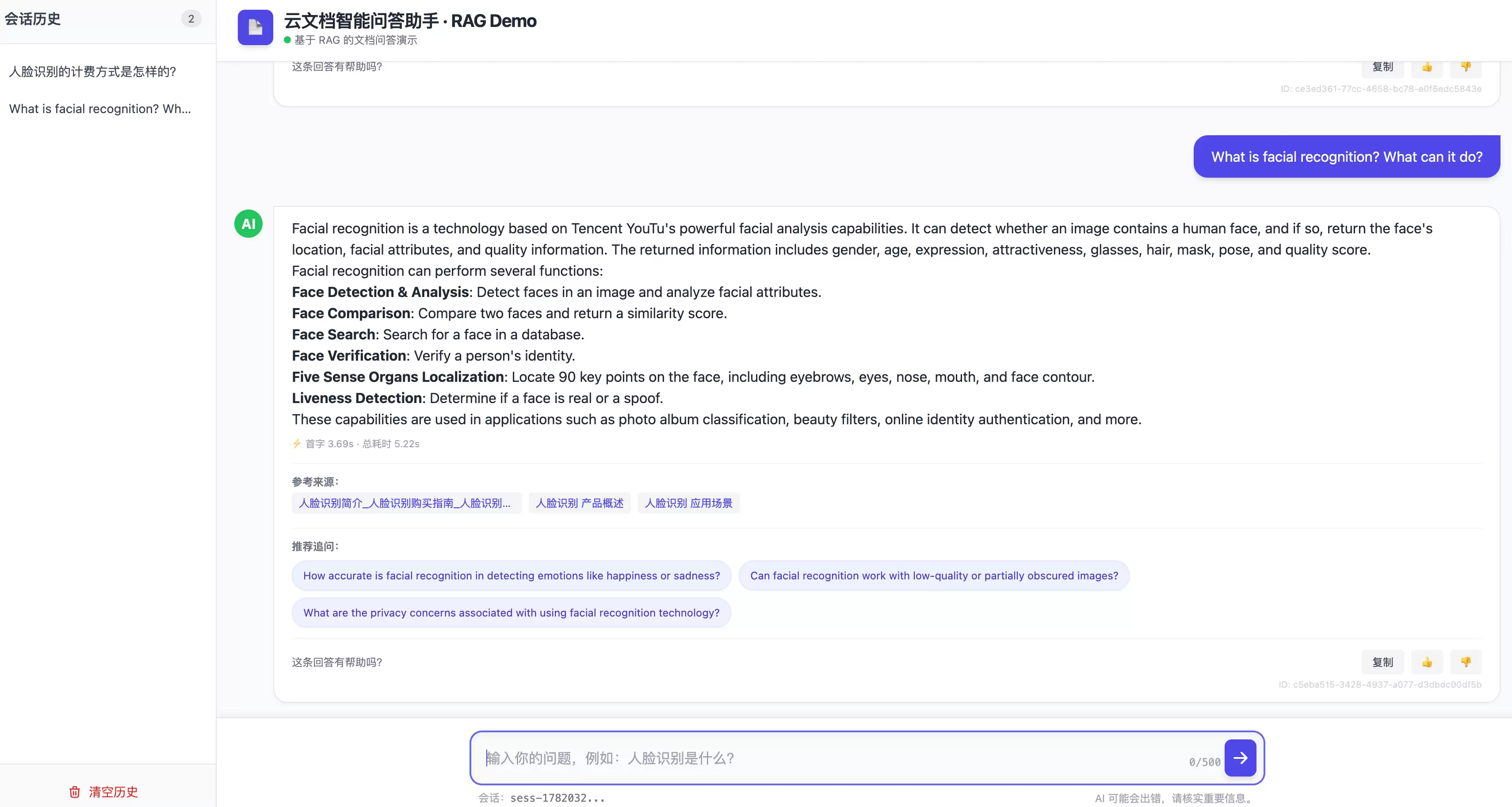The width and height of the screenshot is (1512, 807).
Task: Focus the question input field
Action: pyautogui.click(x=833, y=758)
